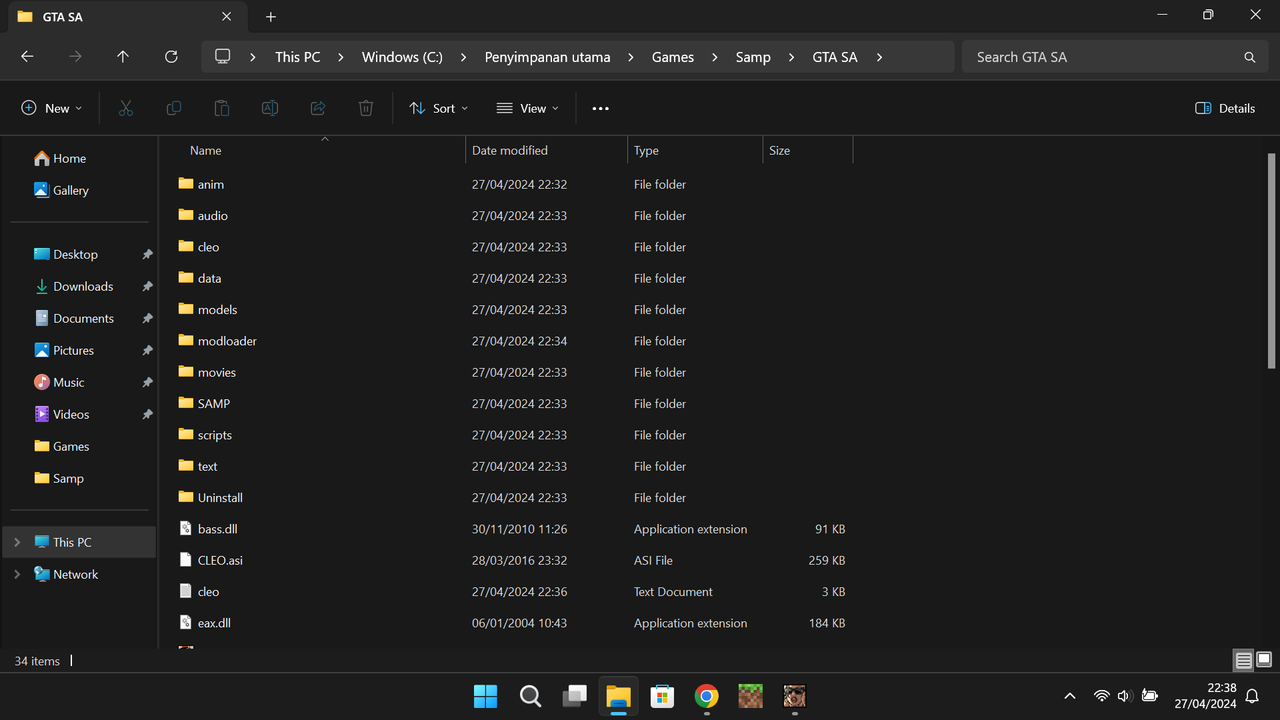This screenshot has height=720, width=1280.
Task: Expand This PC in navigation pane
Action: [17, 542]
